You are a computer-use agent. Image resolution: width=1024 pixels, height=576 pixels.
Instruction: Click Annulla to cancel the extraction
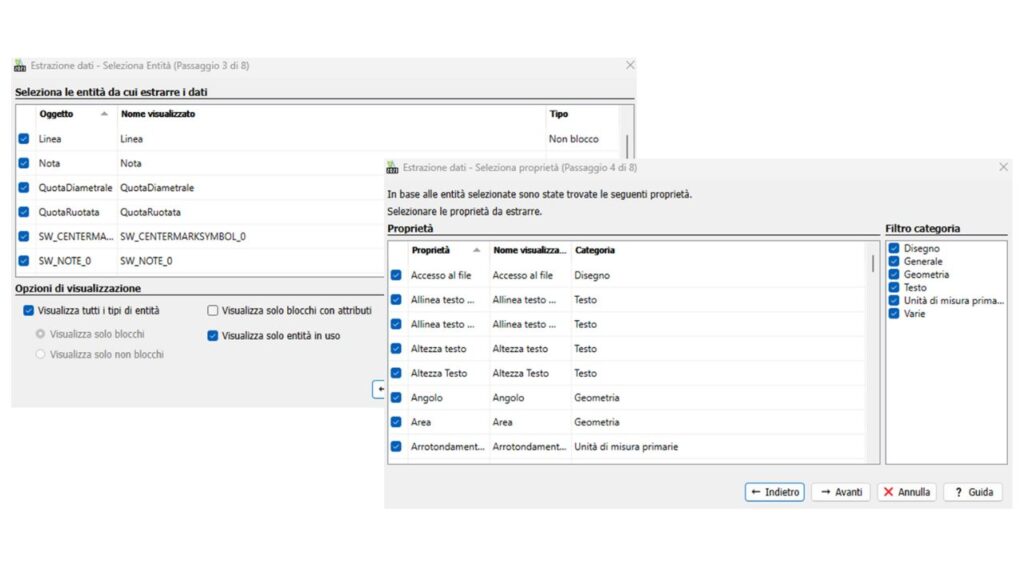(906, 492)
